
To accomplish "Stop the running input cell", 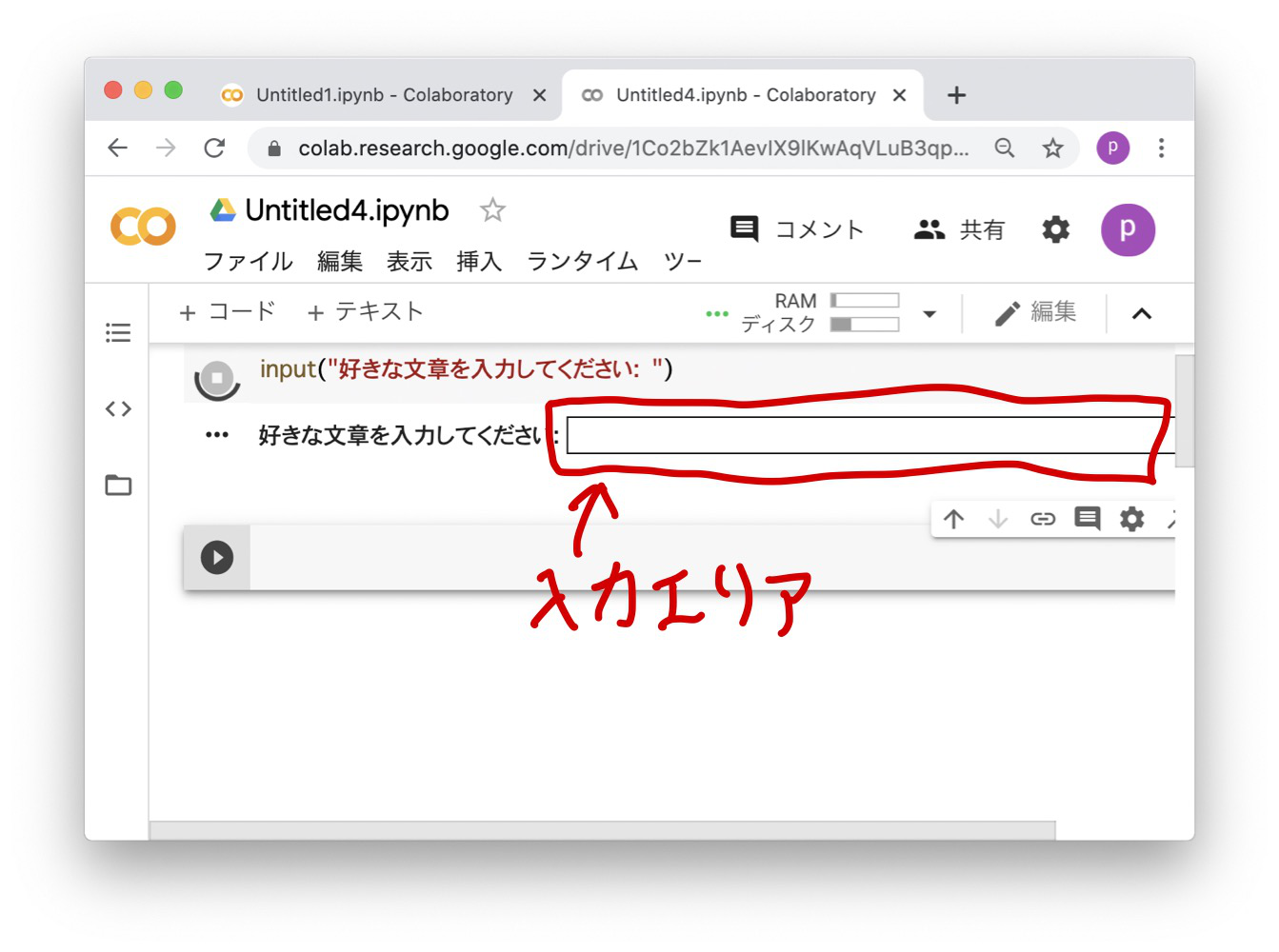I will 217,379.
